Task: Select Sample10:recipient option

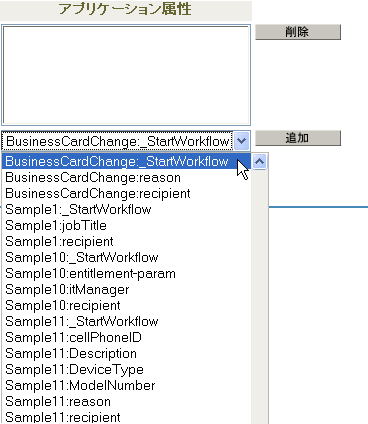Action: (126, 305)
